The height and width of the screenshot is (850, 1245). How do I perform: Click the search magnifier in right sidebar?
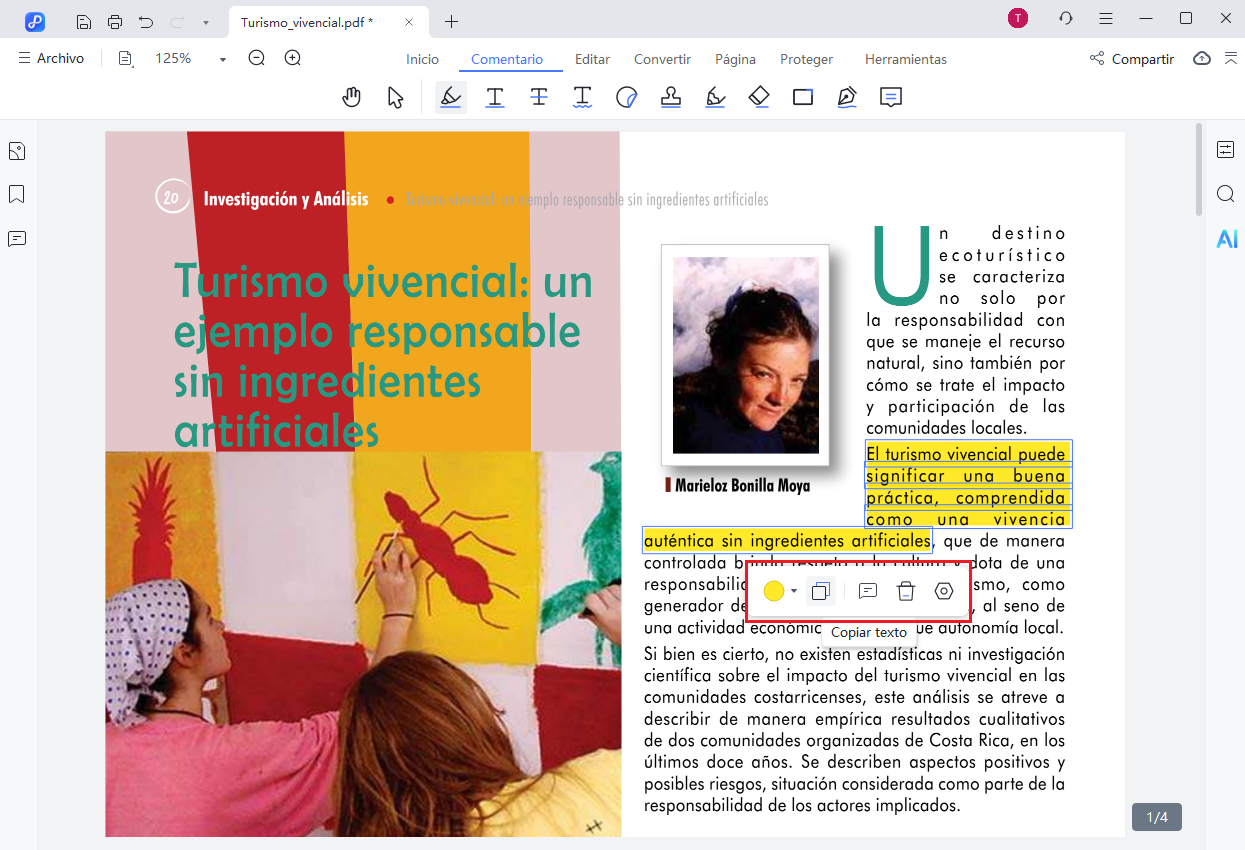click(1226, 194)
